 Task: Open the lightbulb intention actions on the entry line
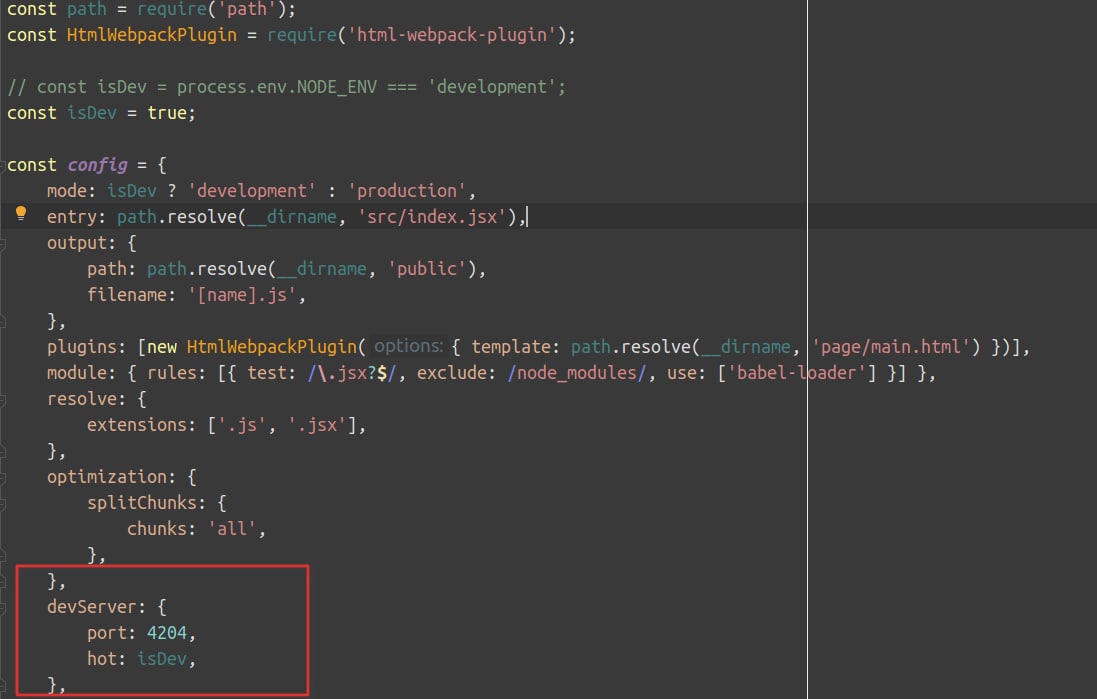tap(21, 213)
